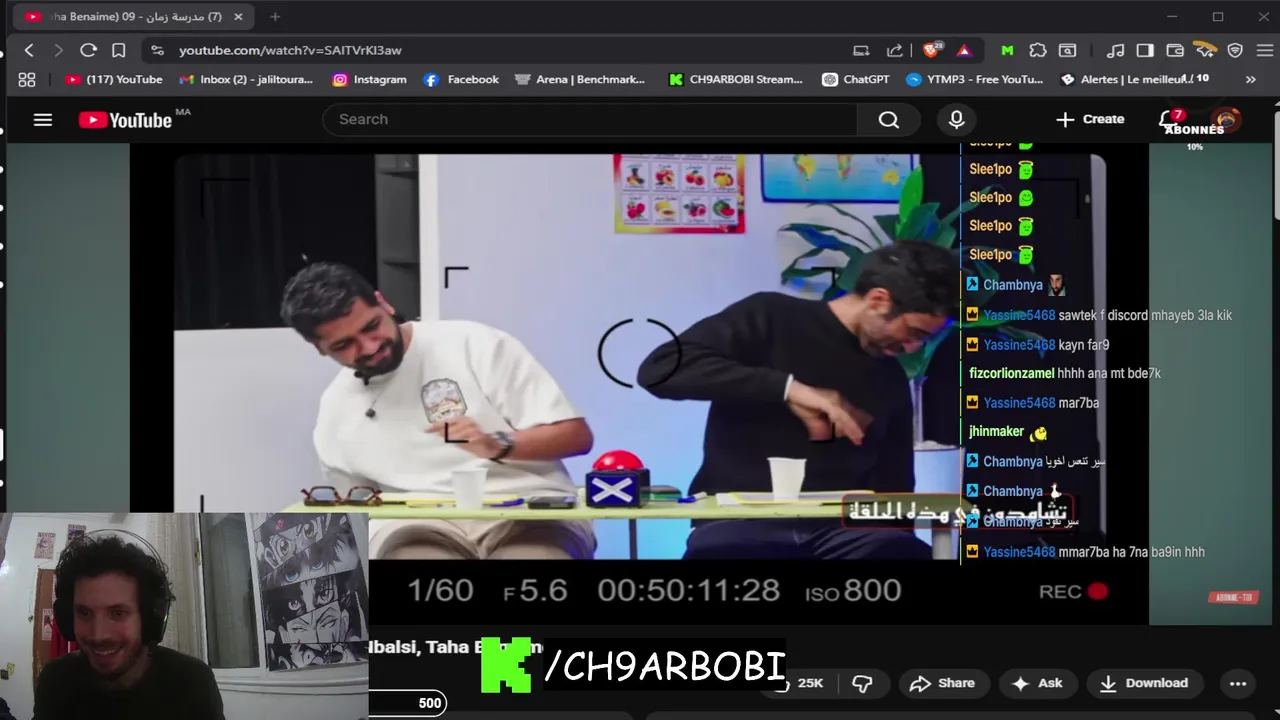Click the YouTube Search input field

(x=590, y=119)
